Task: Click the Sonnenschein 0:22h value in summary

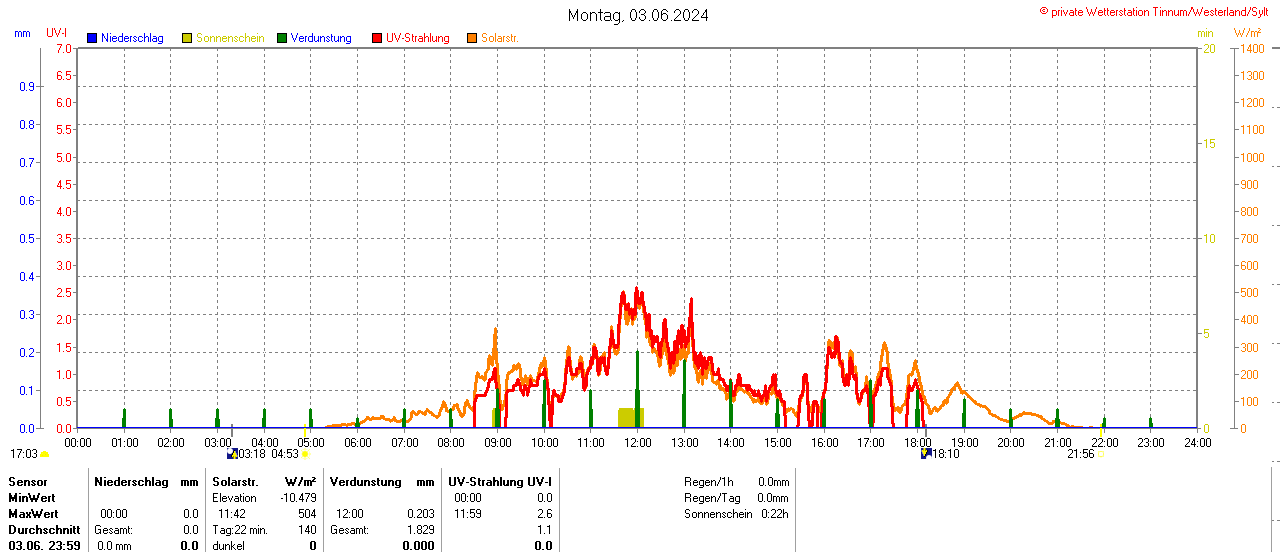Action: tap(774, 514)
